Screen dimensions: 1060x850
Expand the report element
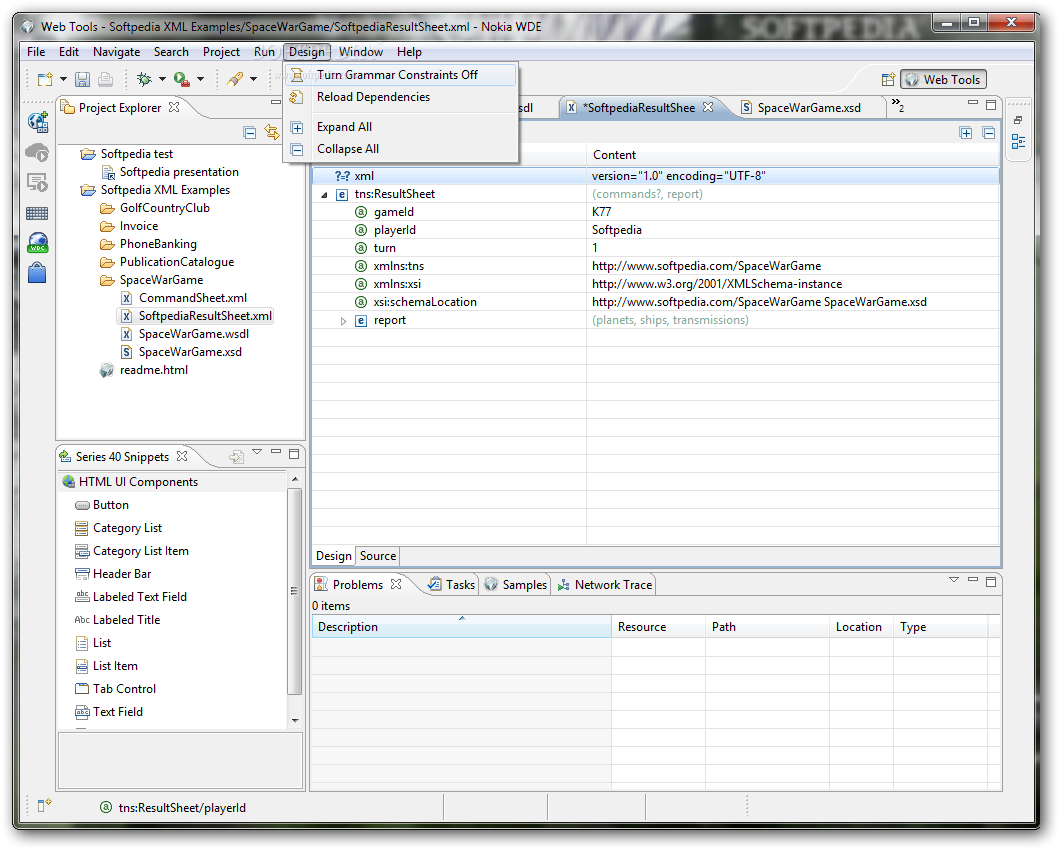click(343, 321)
